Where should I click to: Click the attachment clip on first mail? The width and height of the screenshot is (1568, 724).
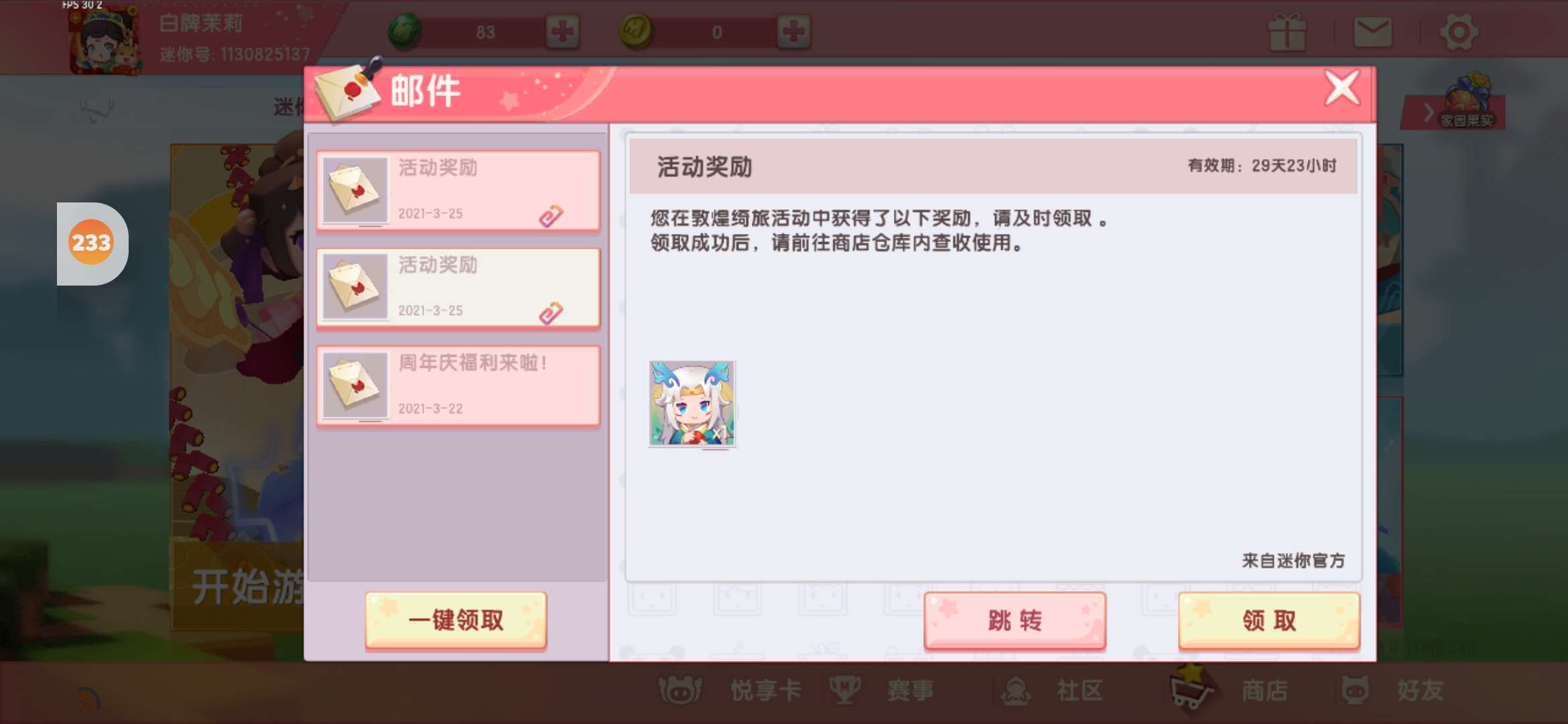tap(551, 216)
